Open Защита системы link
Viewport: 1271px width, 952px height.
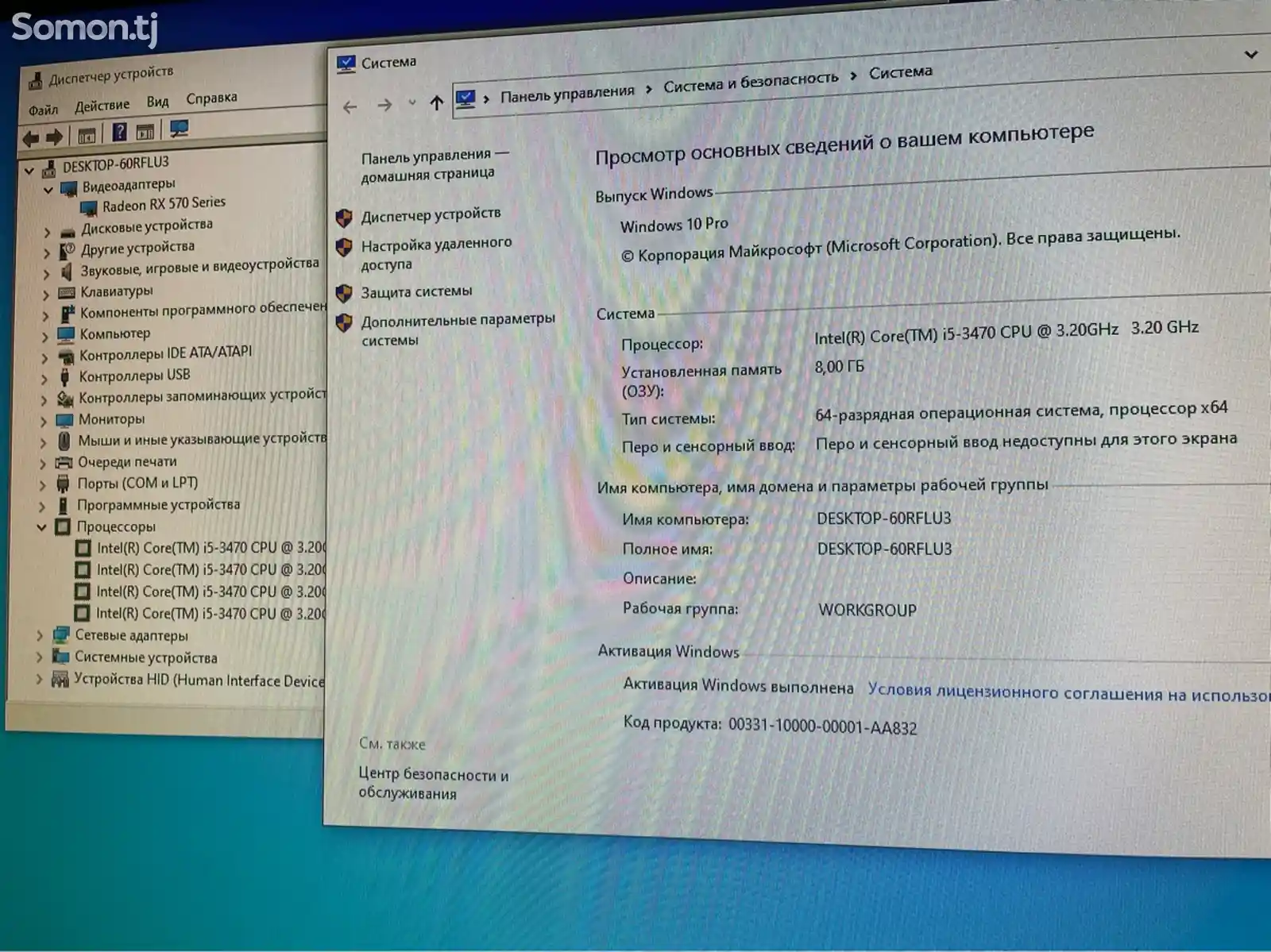[x=416, y=291]
